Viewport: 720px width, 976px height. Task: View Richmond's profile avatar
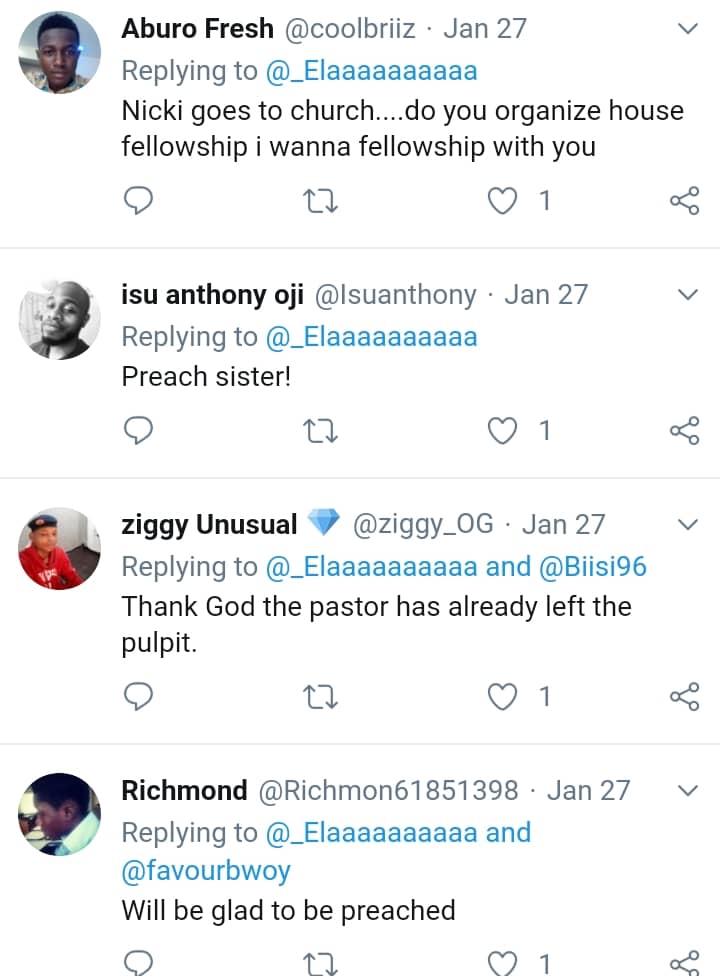click(x=60, y=814)
